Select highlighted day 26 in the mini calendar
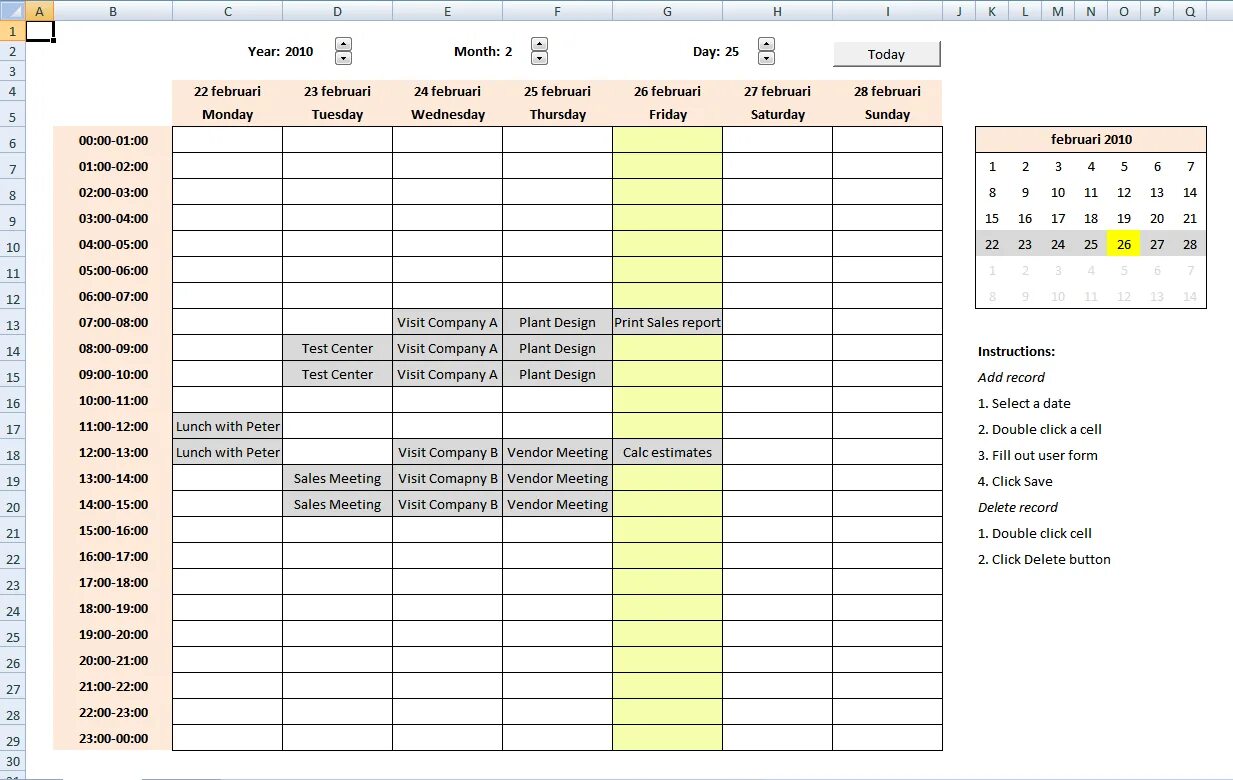Viewport: 1233px width, 780px height. (1124, 244)
